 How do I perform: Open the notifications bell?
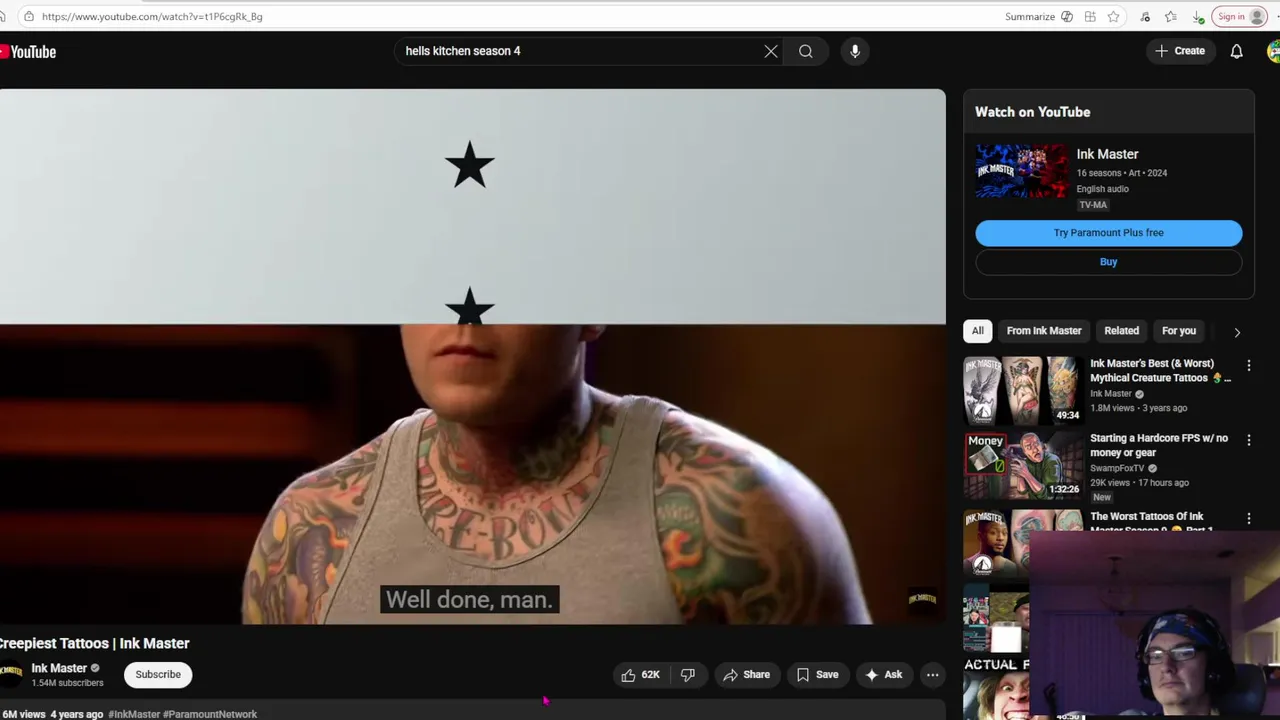tap(1237, 51)
